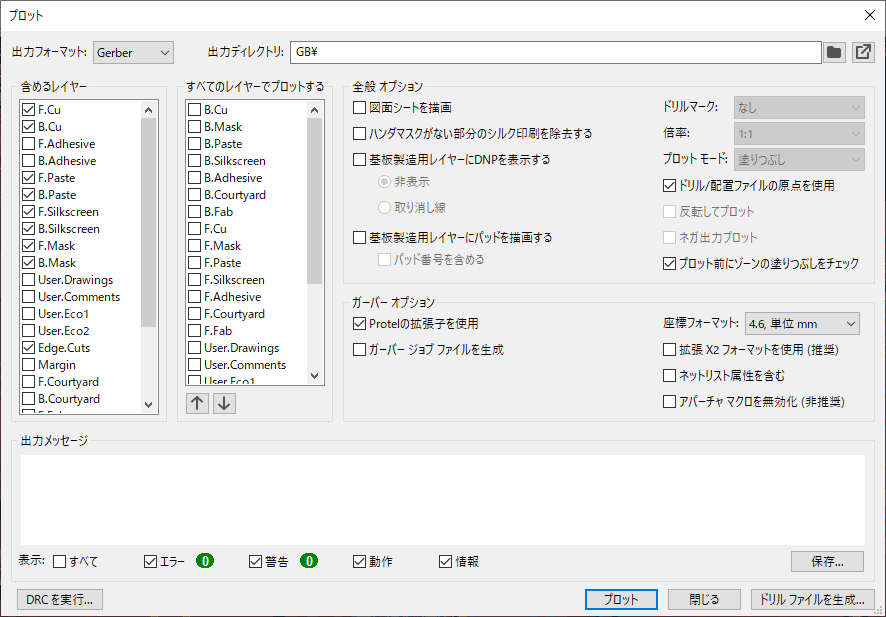
Task: Enable User.Eco2 in included layers
Action: [x=28, y=331]
